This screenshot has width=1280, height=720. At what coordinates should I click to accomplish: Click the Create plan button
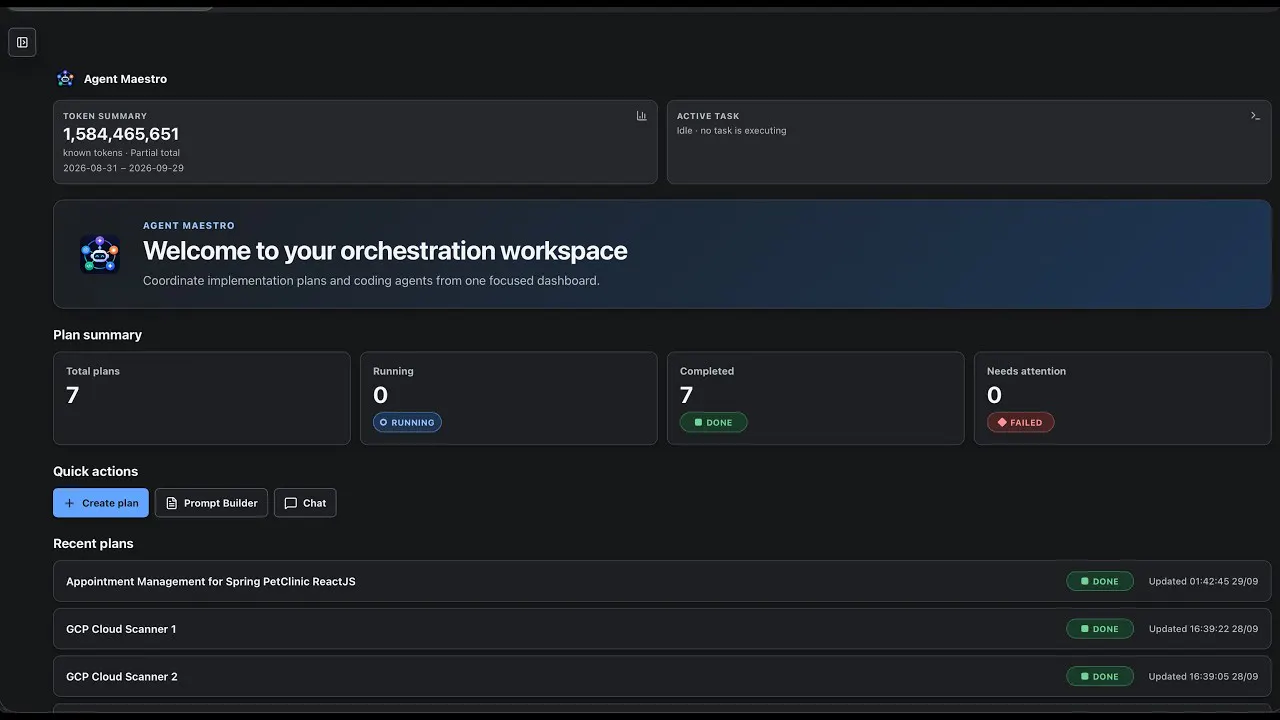pyautogui.click(x=101, y=503)
